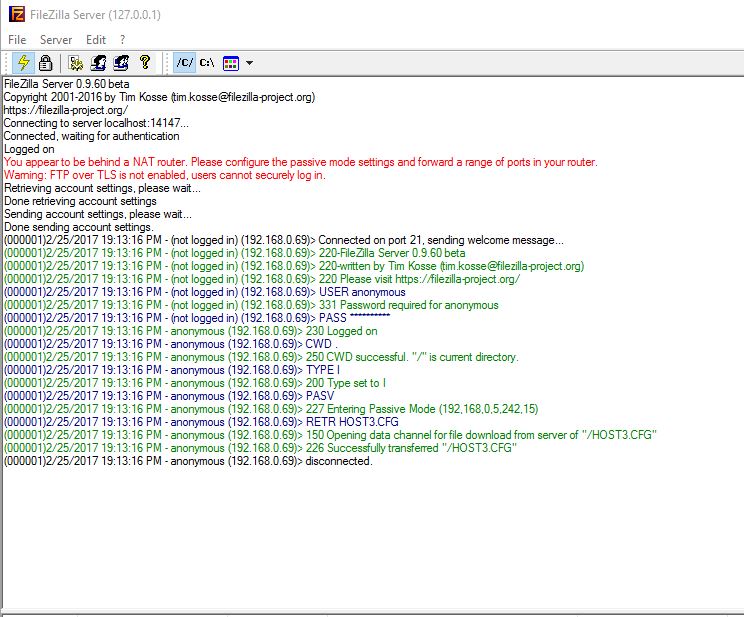Select '220 Please visit https://filezilla-project.org/' line
Viewport: 744px width, 617px height.
pos(262,279)
